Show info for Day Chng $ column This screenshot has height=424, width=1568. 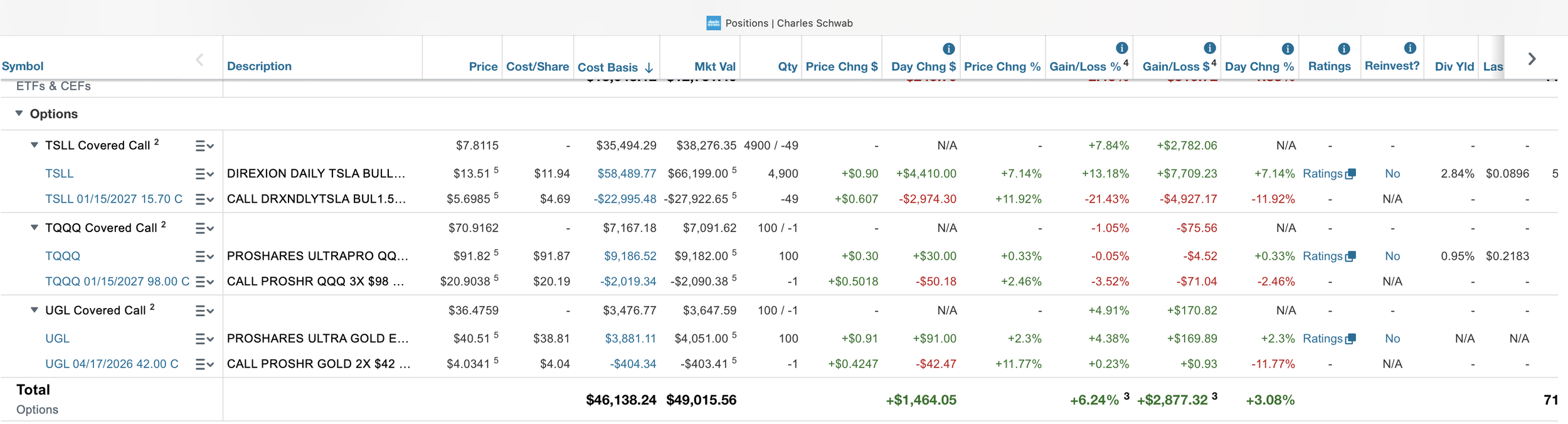pyautogui.click(x=949, y=49)
